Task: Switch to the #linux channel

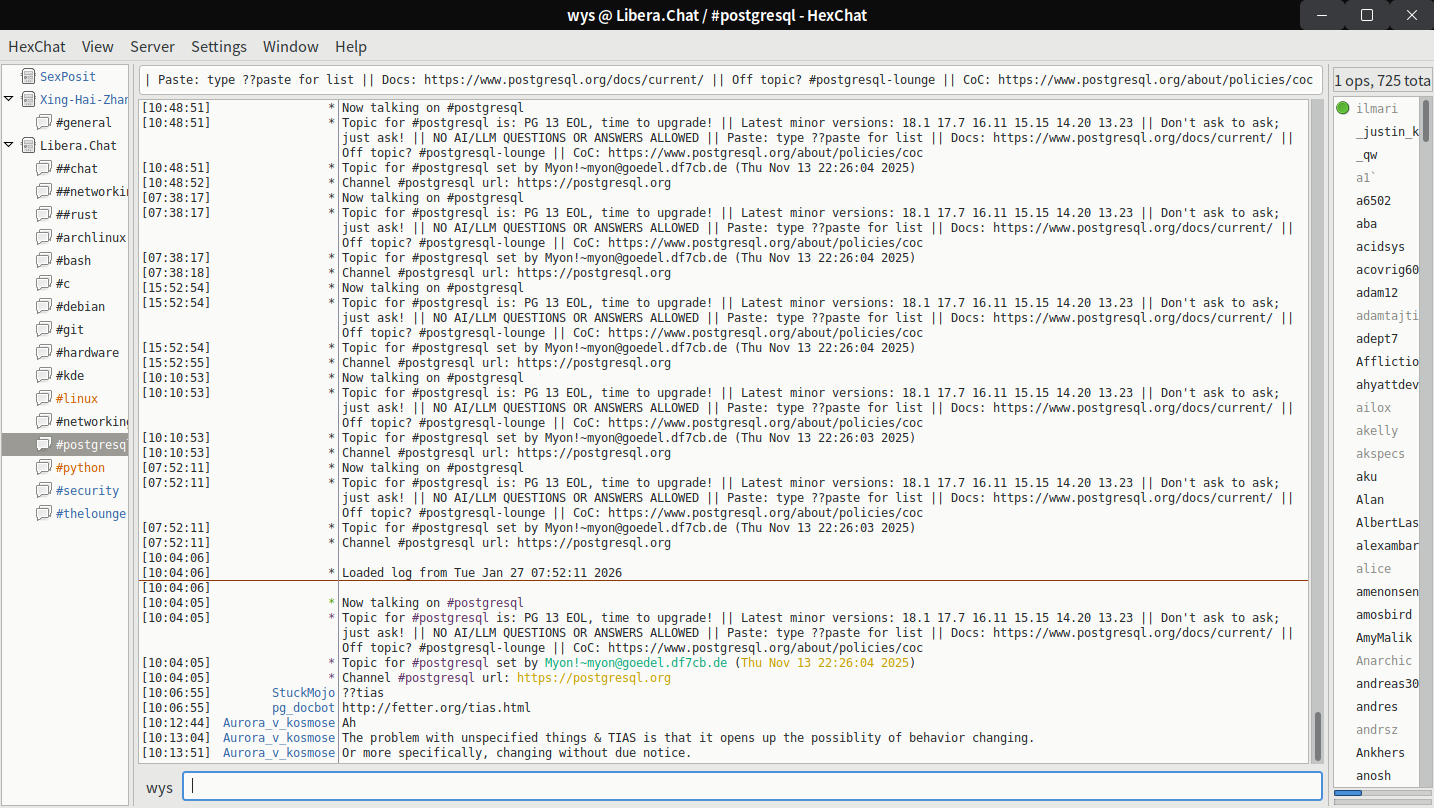Action: click(76, 398)
